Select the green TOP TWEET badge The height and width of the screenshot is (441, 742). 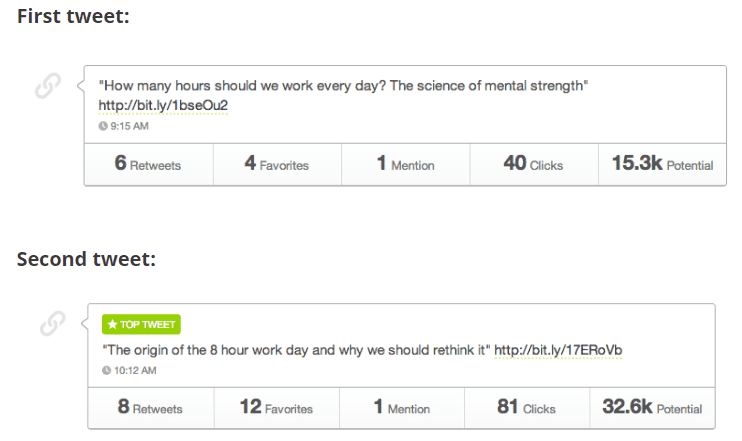141,325
